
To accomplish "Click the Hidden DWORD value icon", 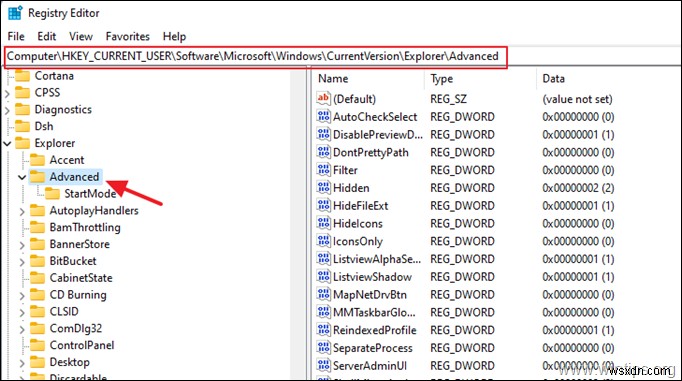I will point(324,187).
